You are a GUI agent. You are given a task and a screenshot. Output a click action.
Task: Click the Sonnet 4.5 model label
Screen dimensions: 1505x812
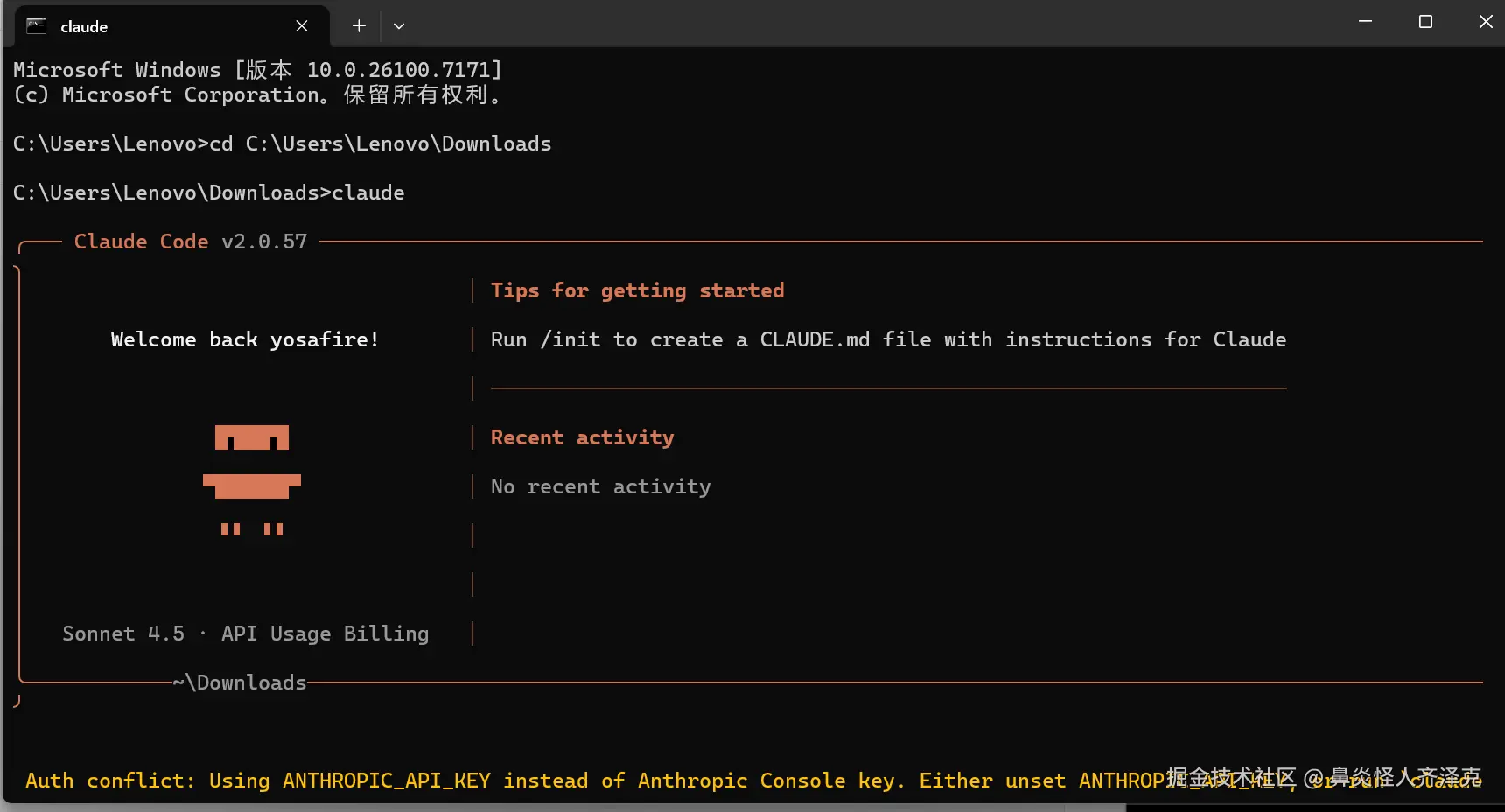[x=123, y=633]
